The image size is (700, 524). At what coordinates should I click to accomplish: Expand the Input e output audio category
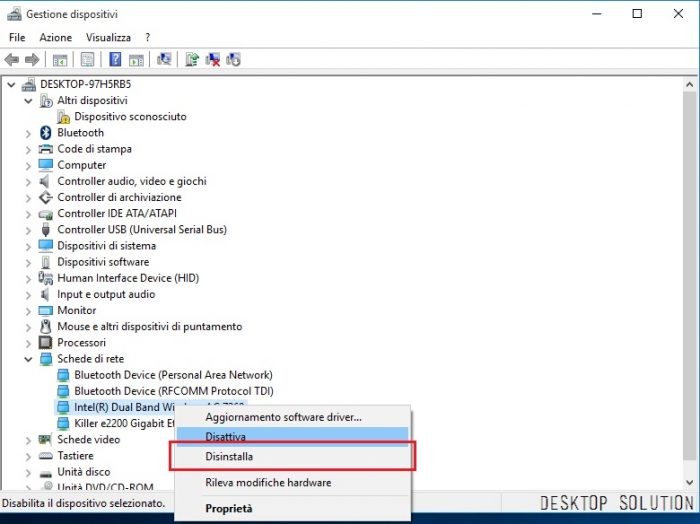28,295
